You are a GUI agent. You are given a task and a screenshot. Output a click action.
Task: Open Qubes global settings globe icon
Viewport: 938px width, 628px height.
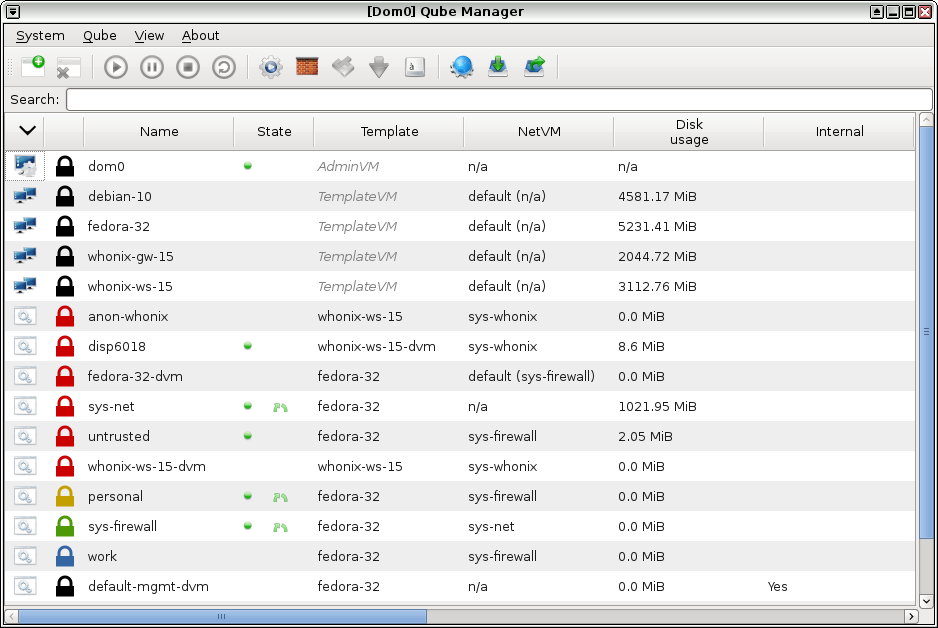coord(461,67)
